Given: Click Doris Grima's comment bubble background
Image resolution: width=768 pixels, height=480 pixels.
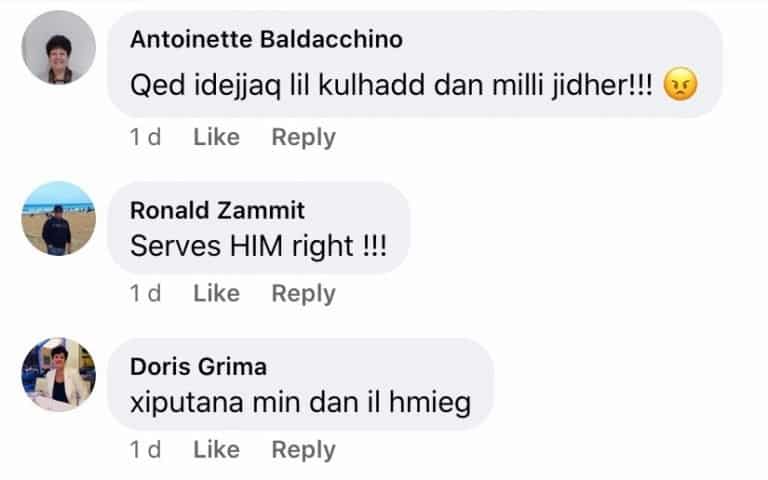Looking at the screenshot, I should [300, 384].
